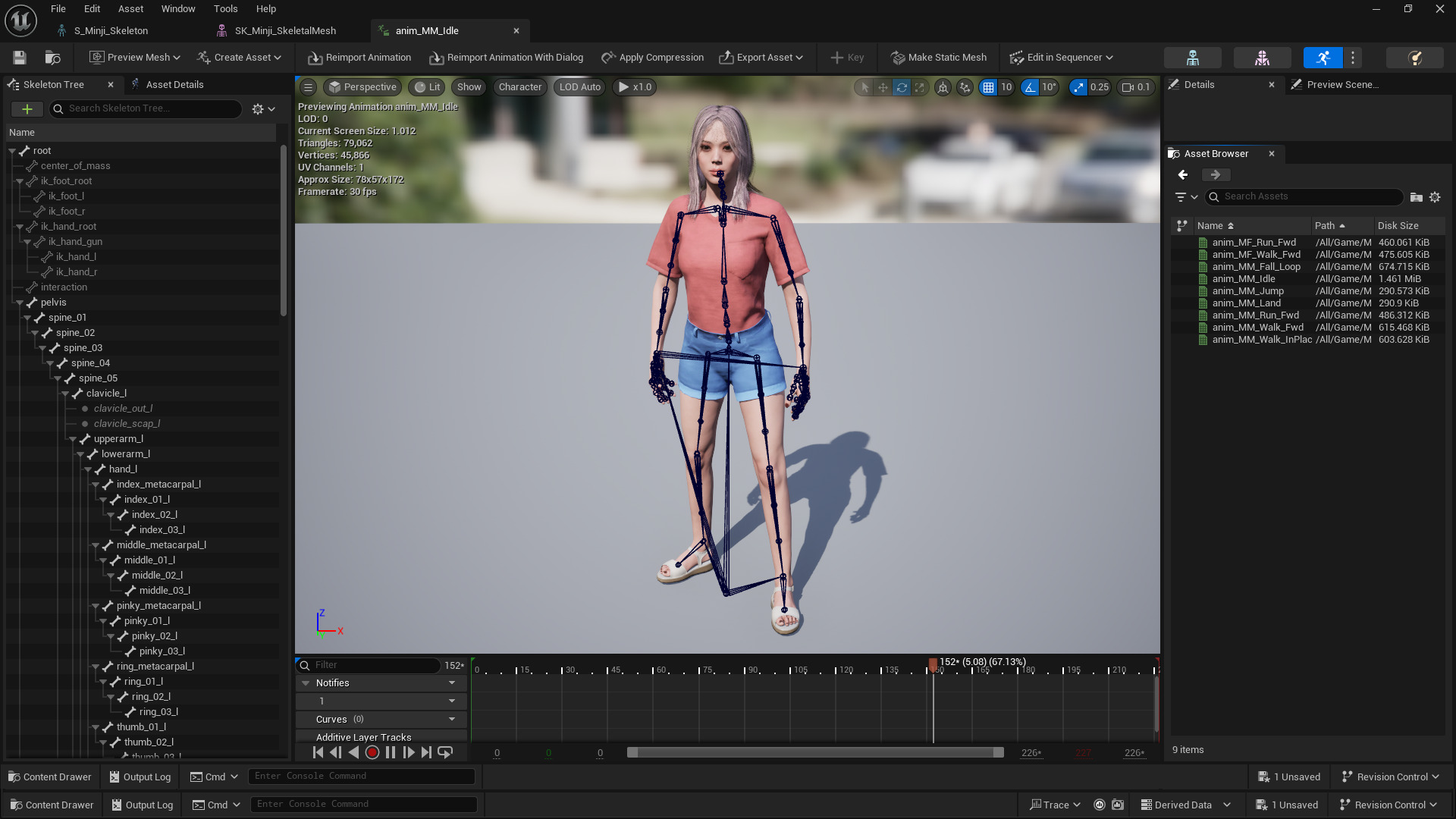
Task: Collapse the clavicle_l bone node
Action: [x=66, y=394]
